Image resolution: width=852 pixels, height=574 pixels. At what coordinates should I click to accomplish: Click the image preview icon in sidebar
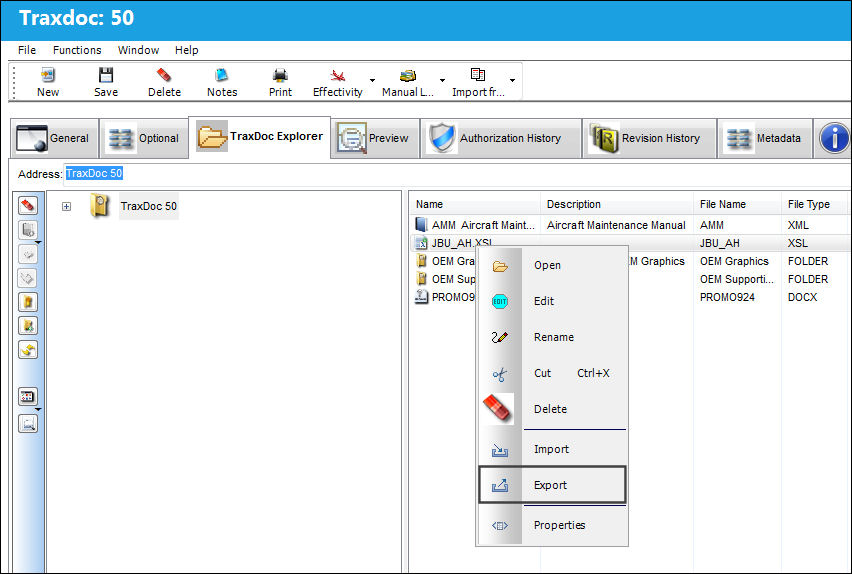[x=28, y=423]
